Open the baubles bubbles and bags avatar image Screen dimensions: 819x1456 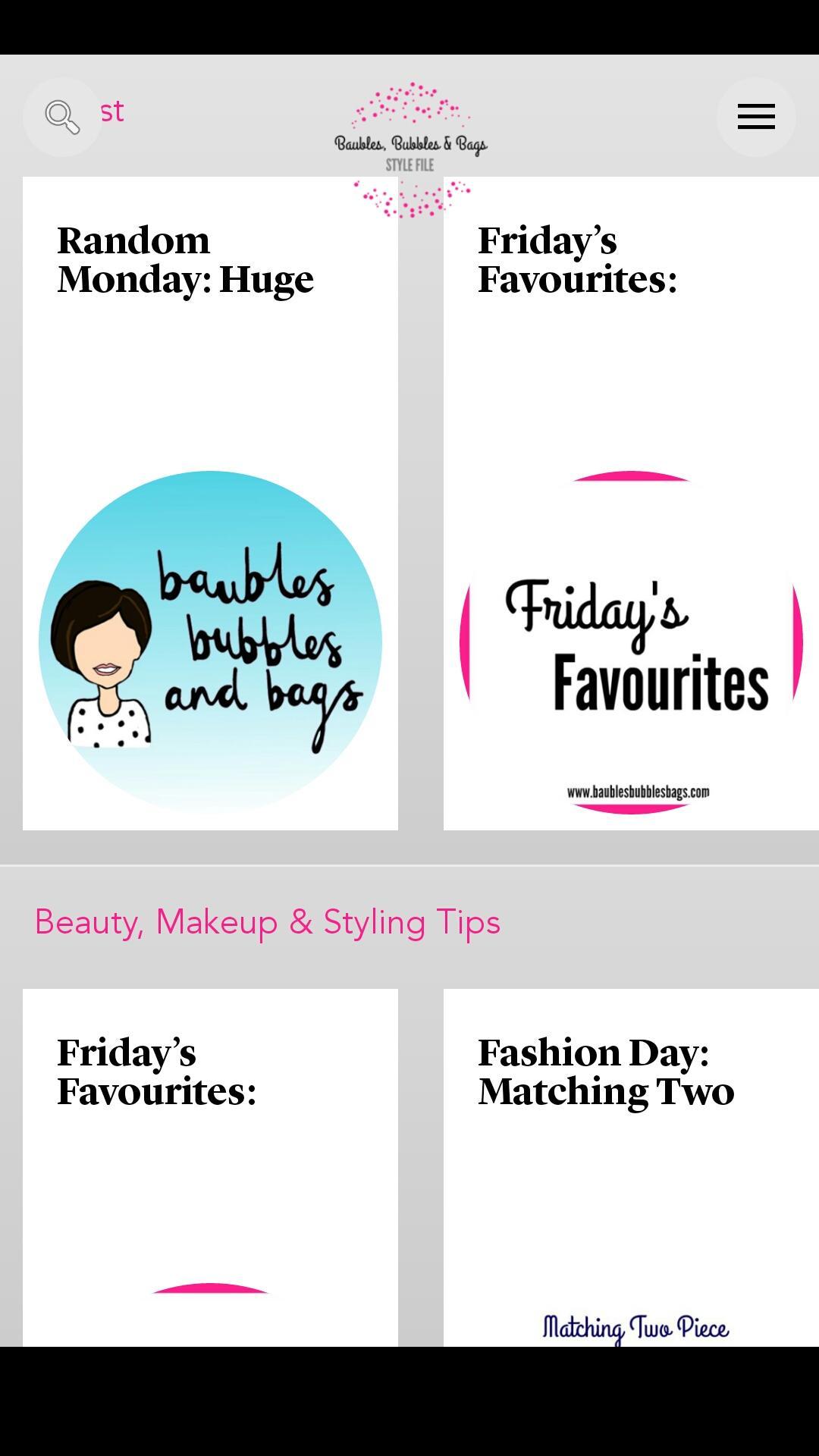pyautogui.click(x=210, y=642)
